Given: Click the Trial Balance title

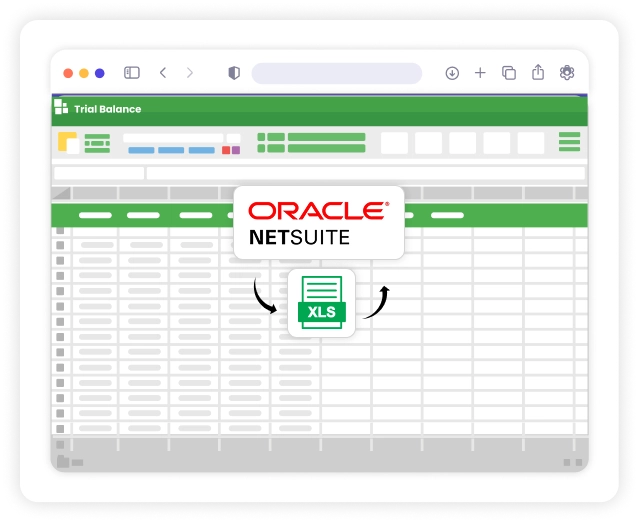Looking at the screenshot, I should [x=108, y=109].
